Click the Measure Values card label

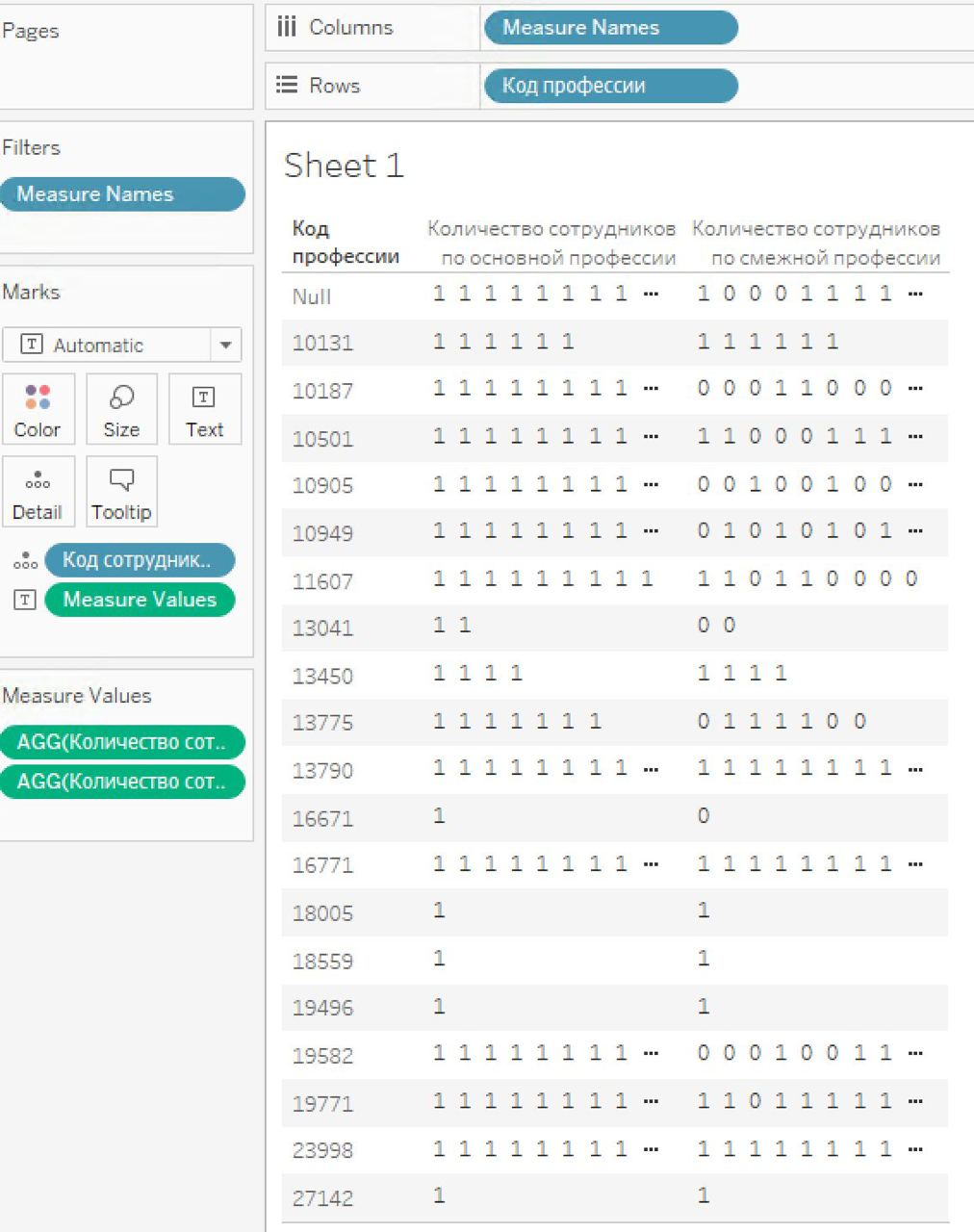76,696
